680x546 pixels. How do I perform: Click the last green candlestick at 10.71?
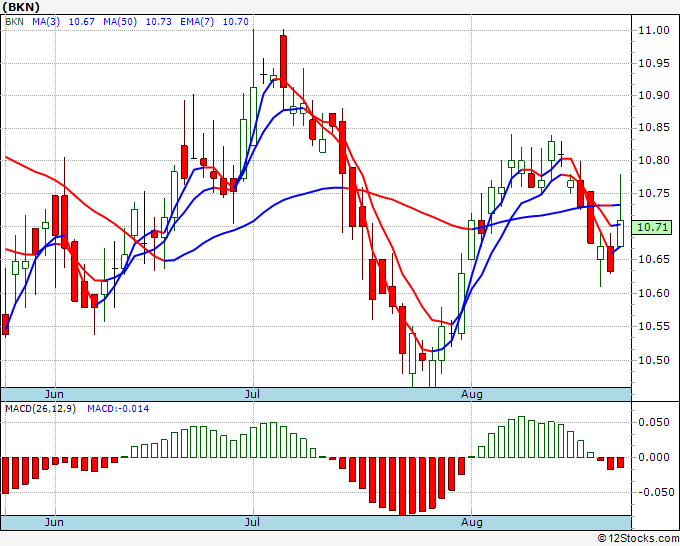(621, 233)
